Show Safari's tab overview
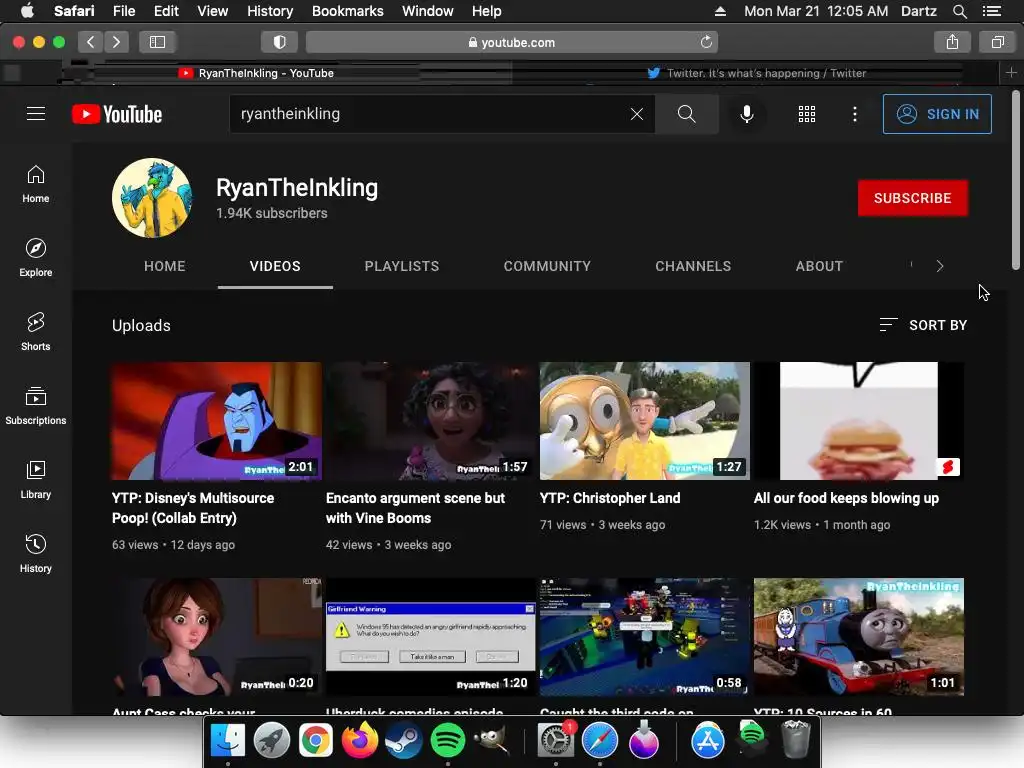The height and width of the screenshot is (768, 1024). (997, 42)
